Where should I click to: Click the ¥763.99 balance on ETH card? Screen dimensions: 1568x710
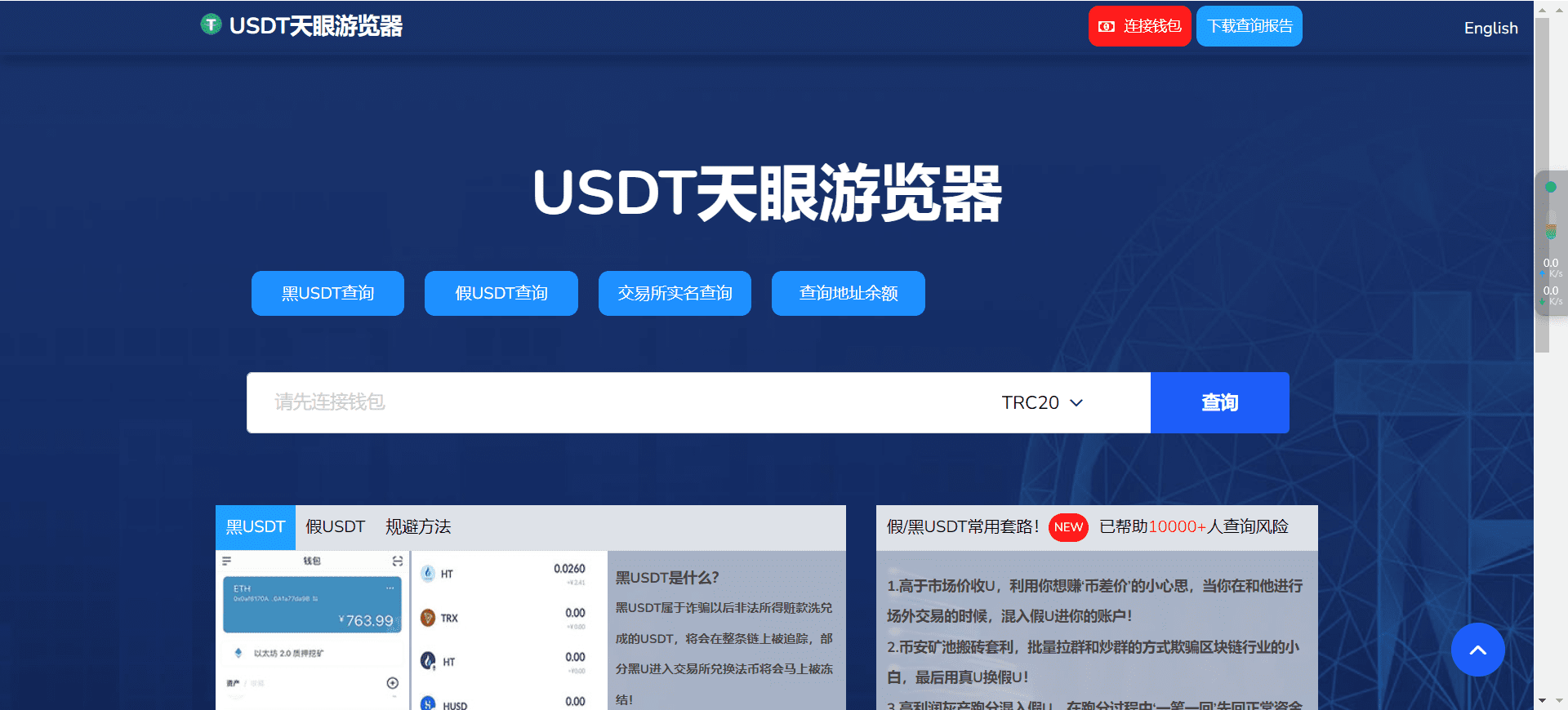tap(366, 621)
